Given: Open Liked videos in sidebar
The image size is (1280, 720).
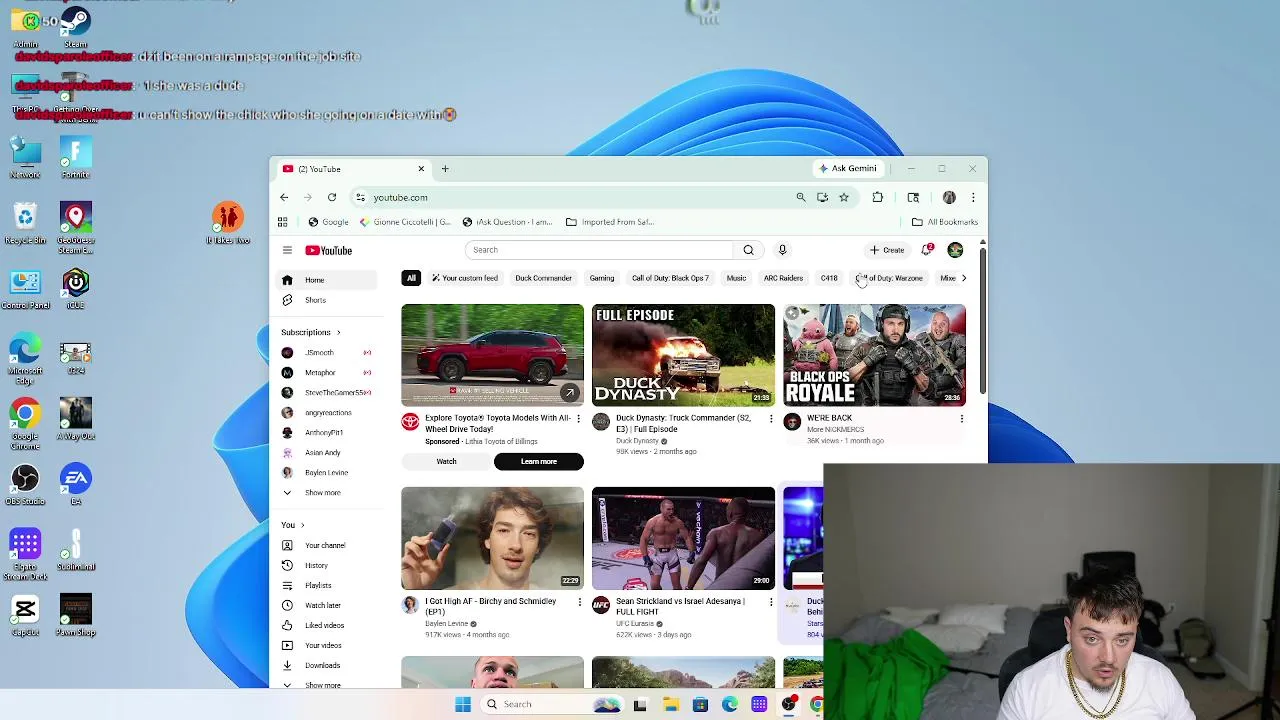Looking at the screenshot, I should 327,626.
